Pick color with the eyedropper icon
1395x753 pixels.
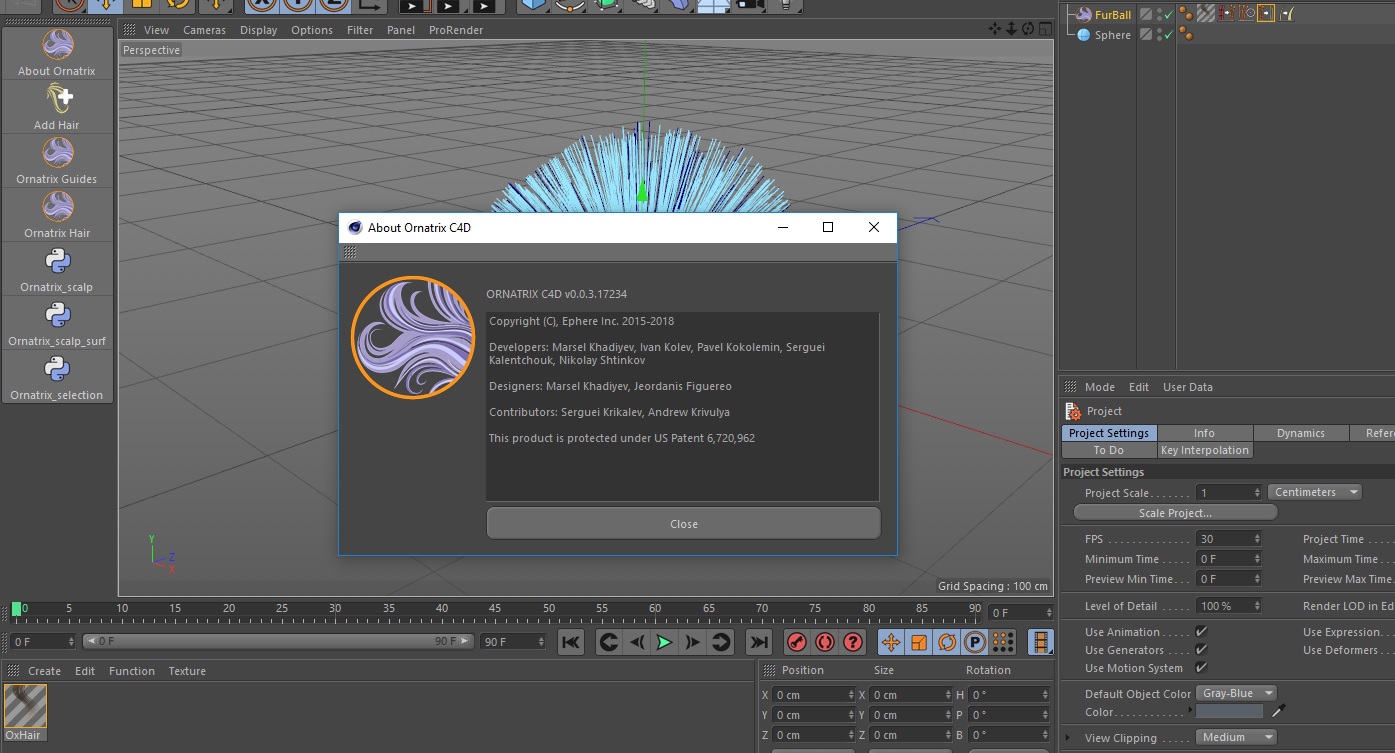(x=1278, y=711)
